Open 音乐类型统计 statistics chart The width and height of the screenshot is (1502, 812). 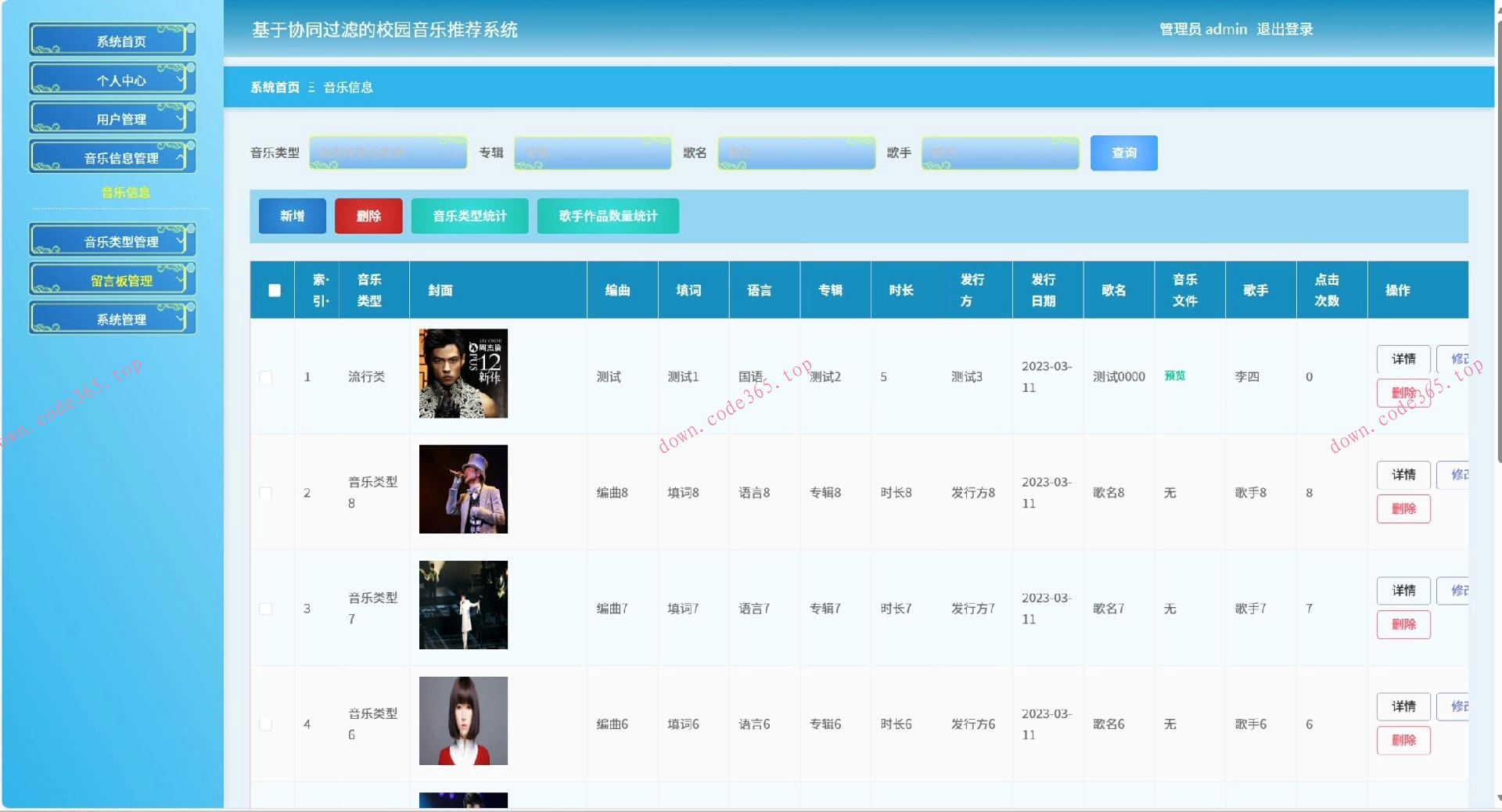tap(469, 216)
